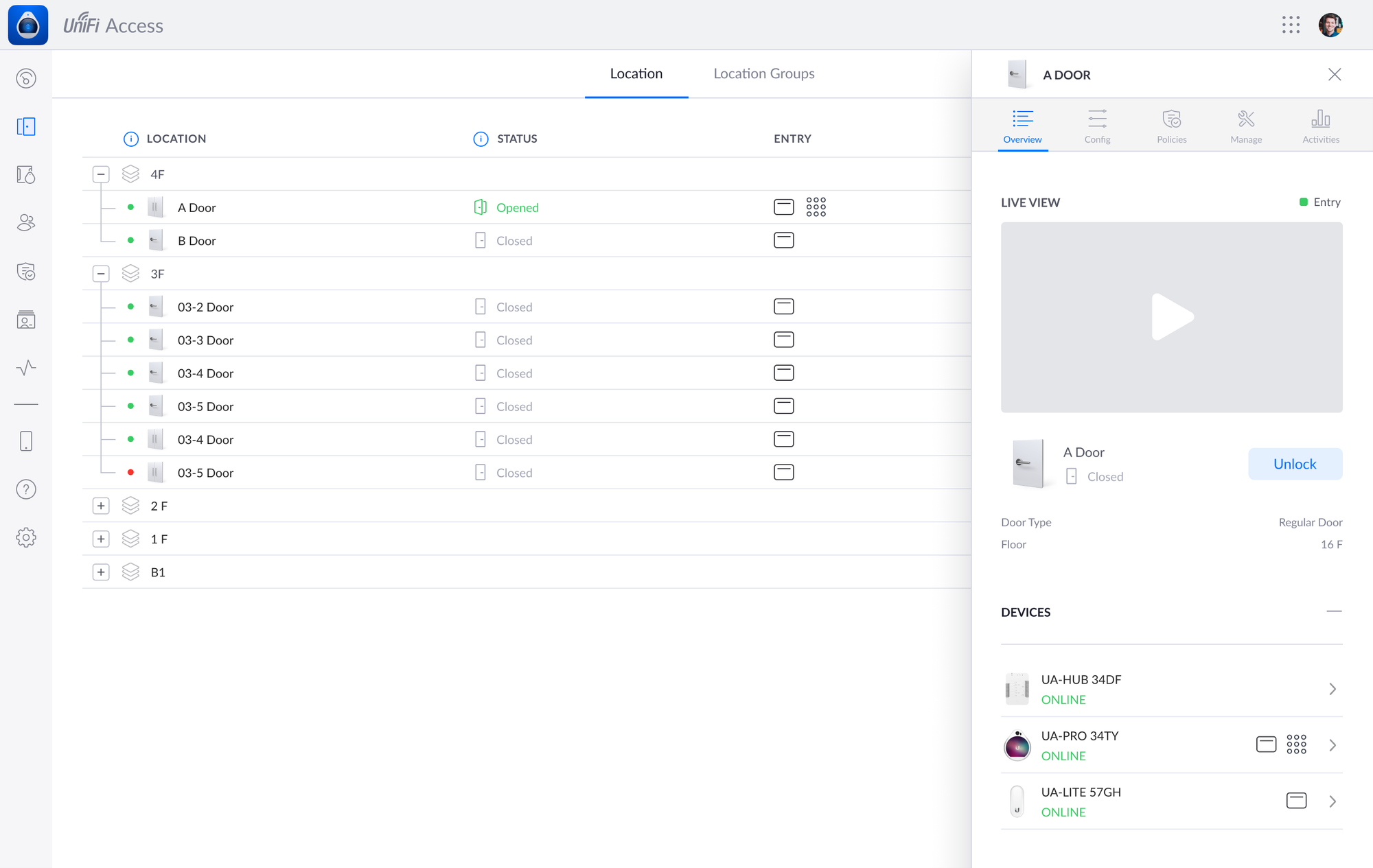The width and height of the screenshot is (1373, 868).
Task: Open the apps grid icon in the header
Action: tap(1291, 25)
